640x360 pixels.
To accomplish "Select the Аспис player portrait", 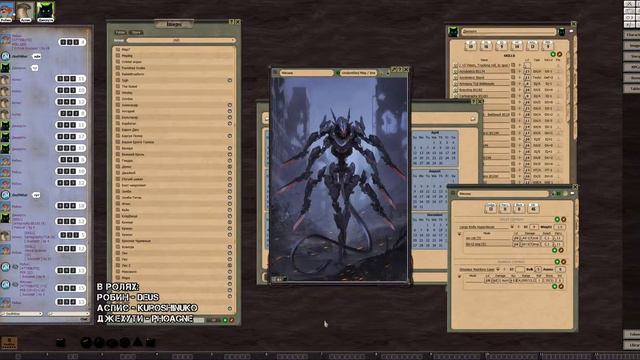I will click(25, 11).
